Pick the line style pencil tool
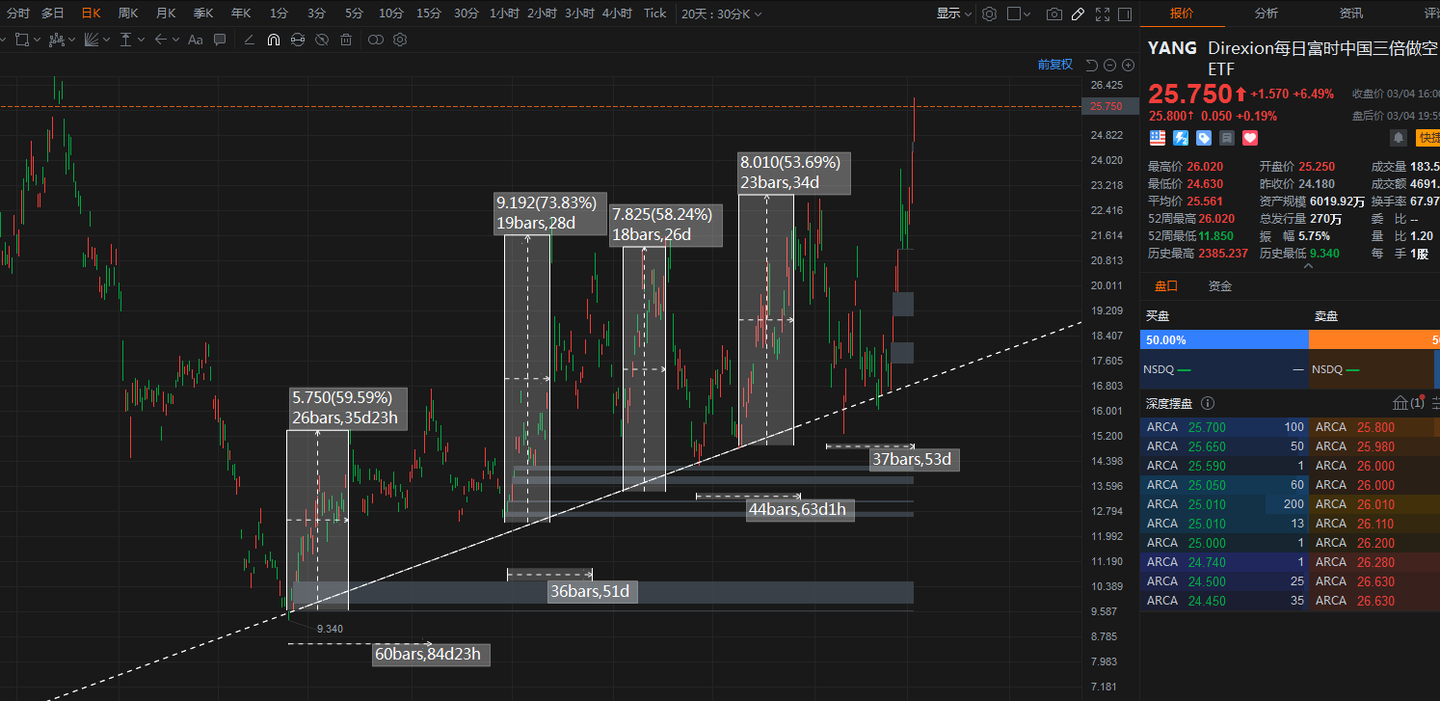 (249, 40)
